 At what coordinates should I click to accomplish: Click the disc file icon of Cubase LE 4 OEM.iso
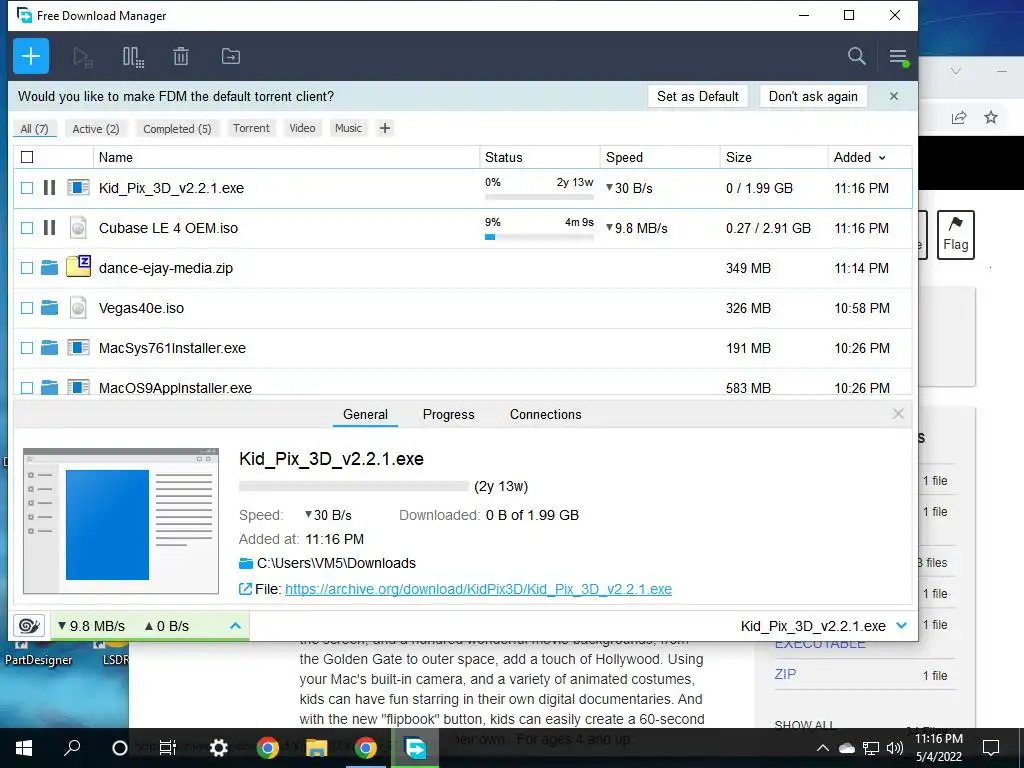[78, 228]
